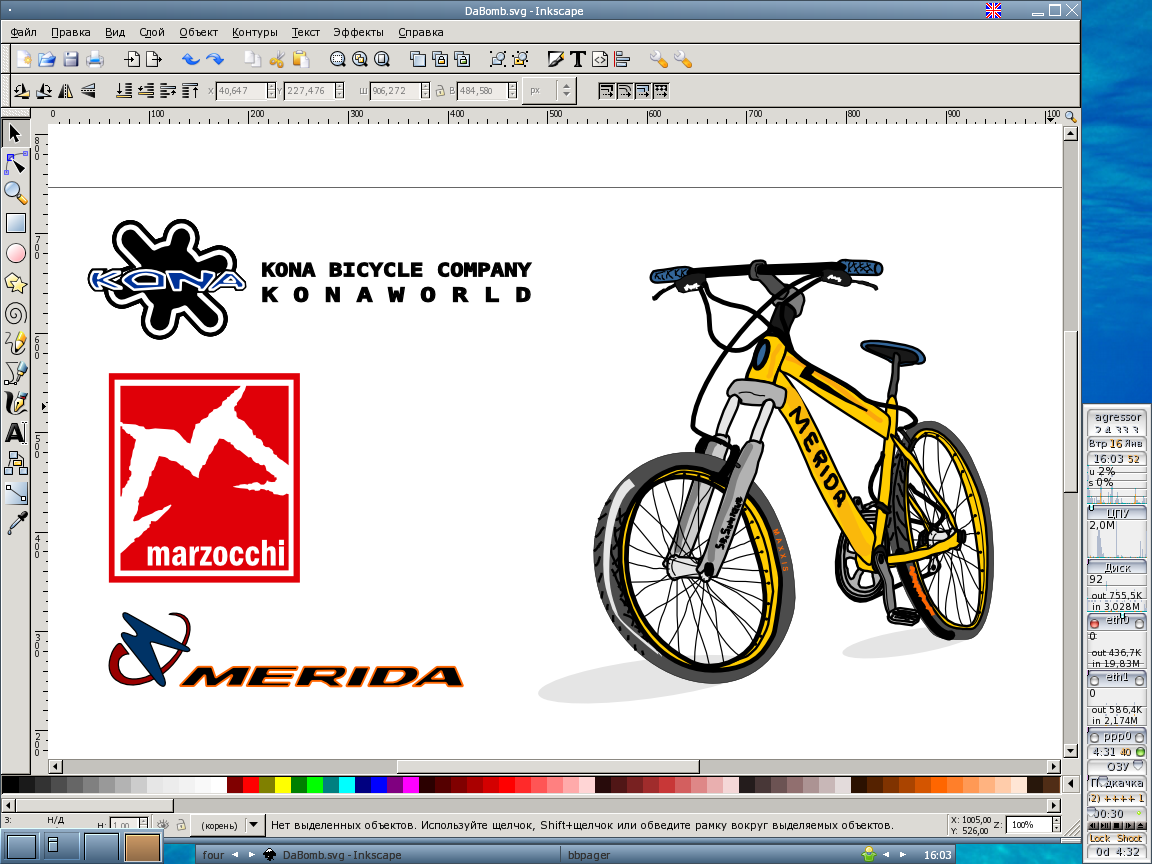Open the XML editor

point(600,60)
